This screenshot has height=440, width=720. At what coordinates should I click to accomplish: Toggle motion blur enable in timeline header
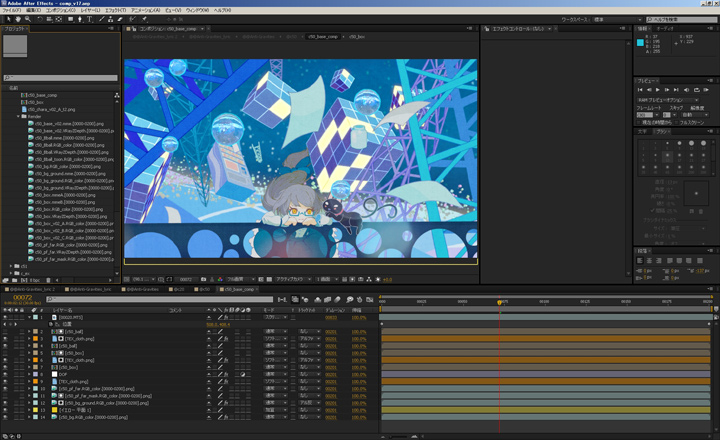(338, 299)
